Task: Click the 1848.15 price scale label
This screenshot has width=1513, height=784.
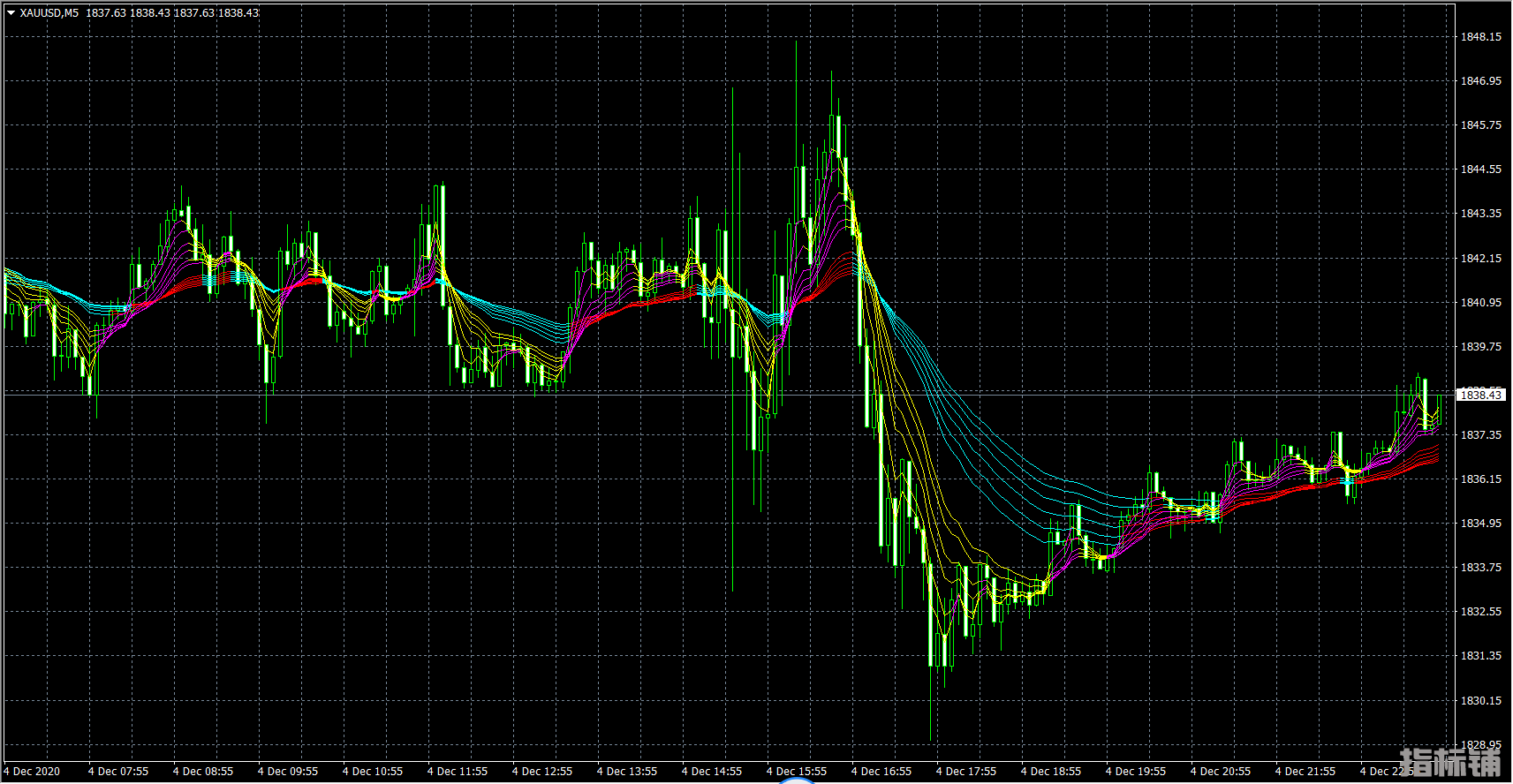Action: coord(1480,37)
